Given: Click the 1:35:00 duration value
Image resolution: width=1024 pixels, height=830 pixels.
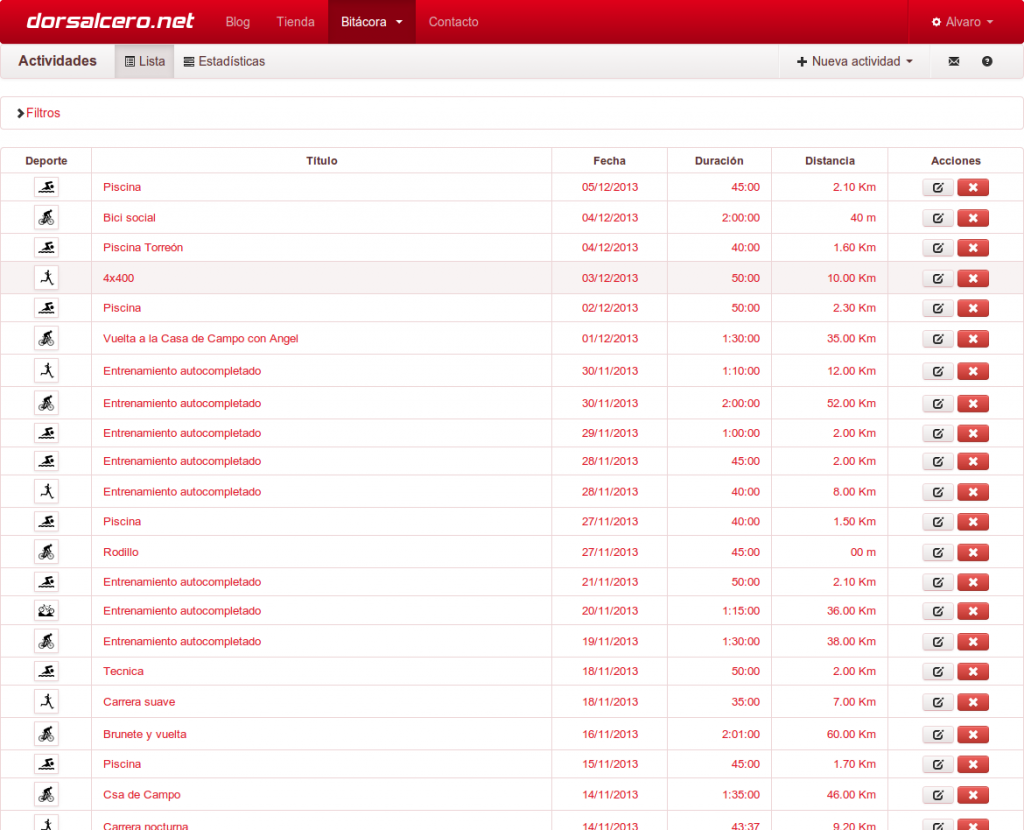Looking at the screenshot, I should pos(741,795).
